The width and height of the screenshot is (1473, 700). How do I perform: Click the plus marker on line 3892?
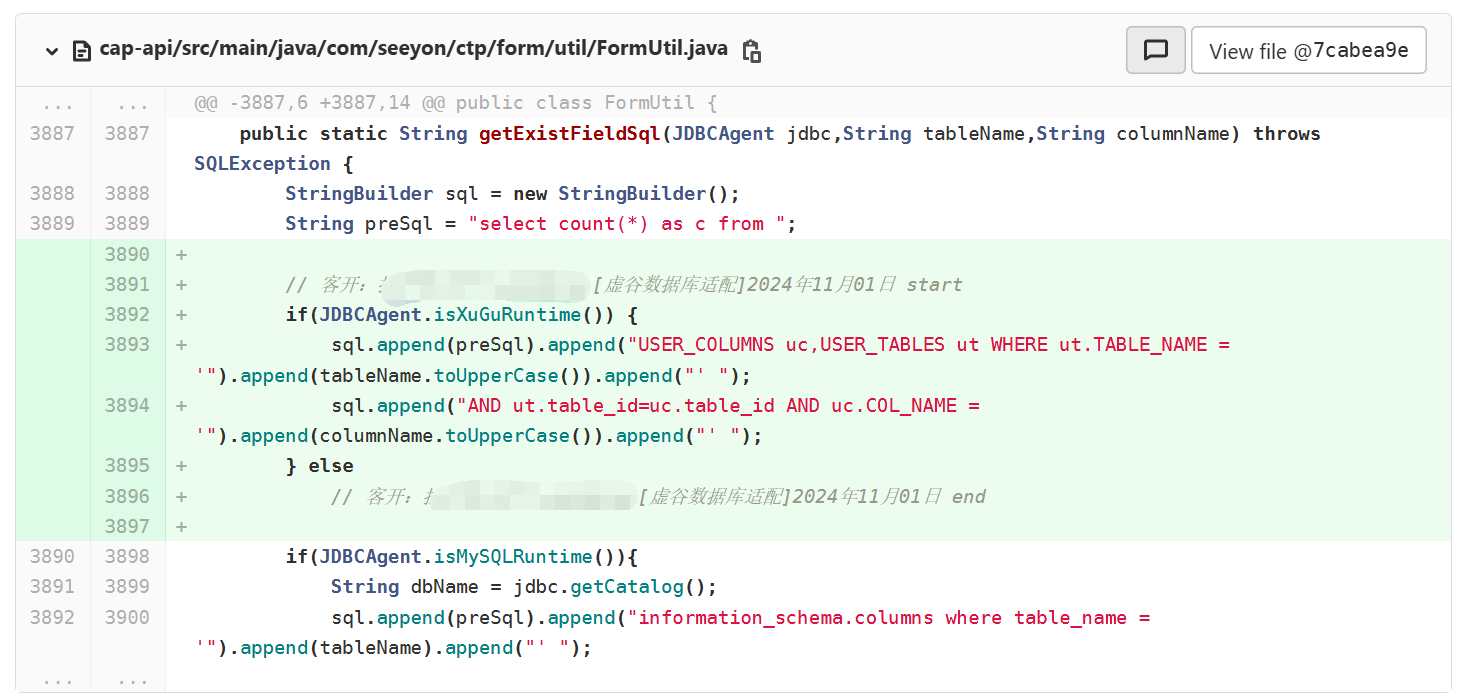pyautogui.click(x=181, y=314)
